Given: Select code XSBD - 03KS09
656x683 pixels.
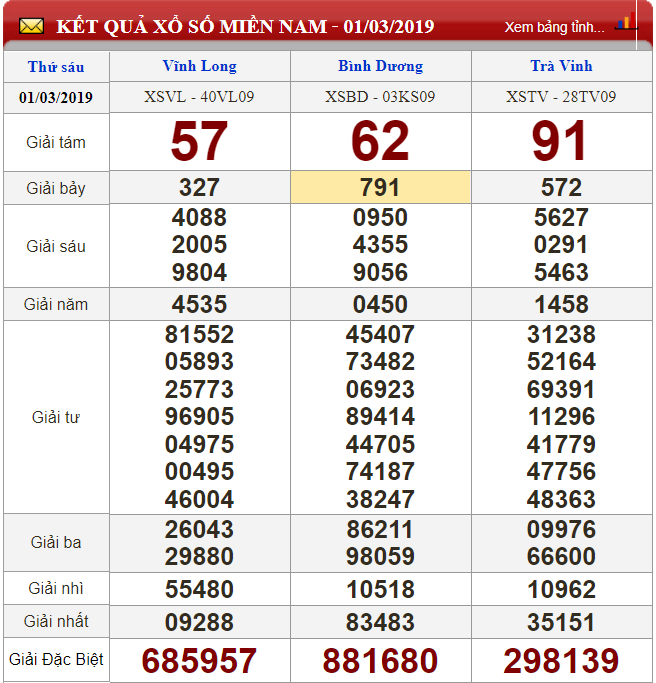Looking at the screenshot, I should 380,97.
